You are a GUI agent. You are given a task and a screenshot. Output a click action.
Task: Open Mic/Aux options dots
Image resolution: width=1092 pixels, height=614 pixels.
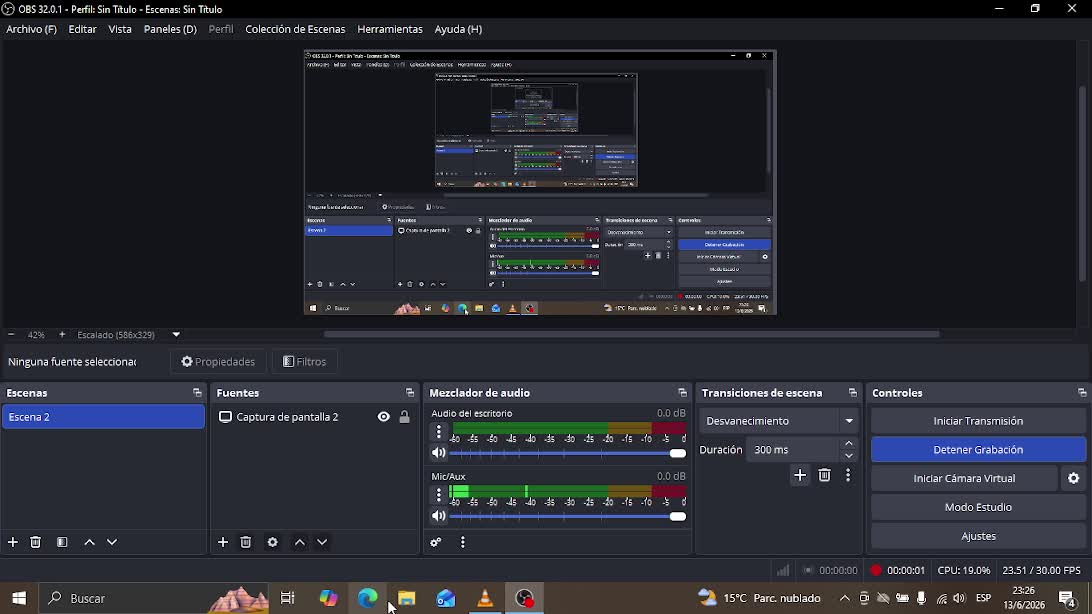point(439,495)
